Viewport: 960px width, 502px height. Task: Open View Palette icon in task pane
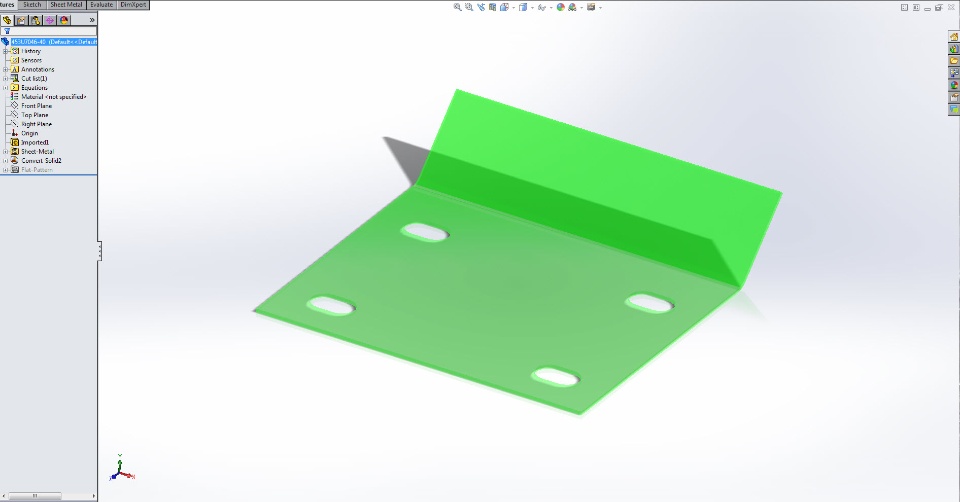point(954,73)
